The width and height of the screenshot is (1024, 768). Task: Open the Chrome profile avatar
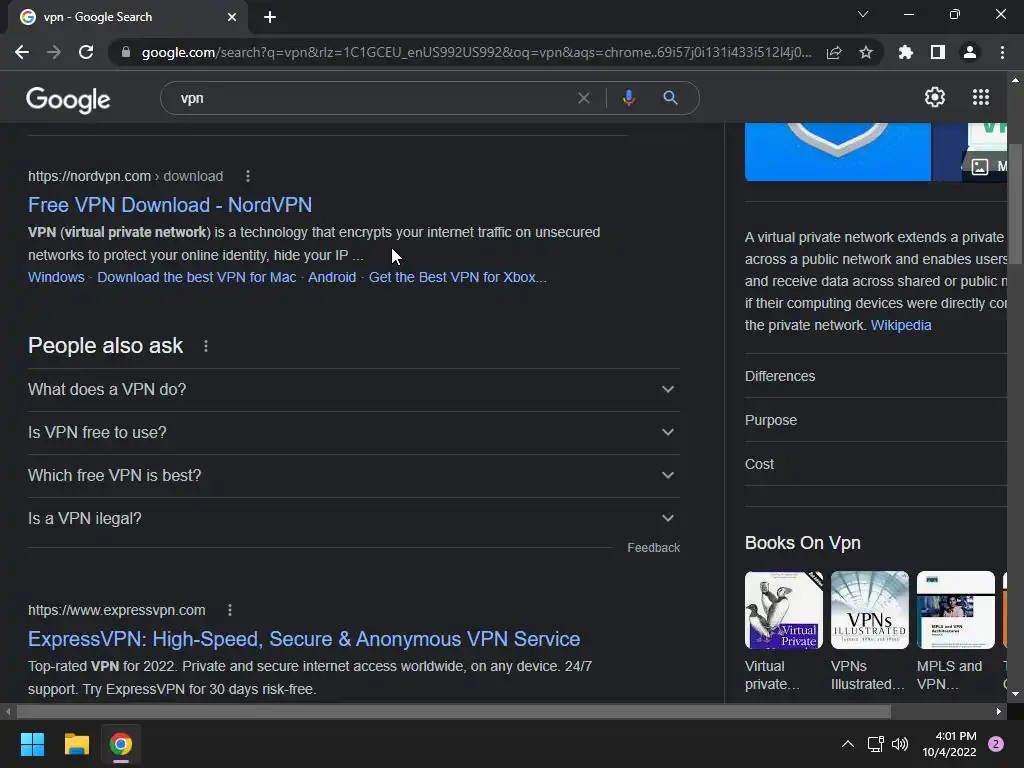pyautogui.click(x=970, y=52)
